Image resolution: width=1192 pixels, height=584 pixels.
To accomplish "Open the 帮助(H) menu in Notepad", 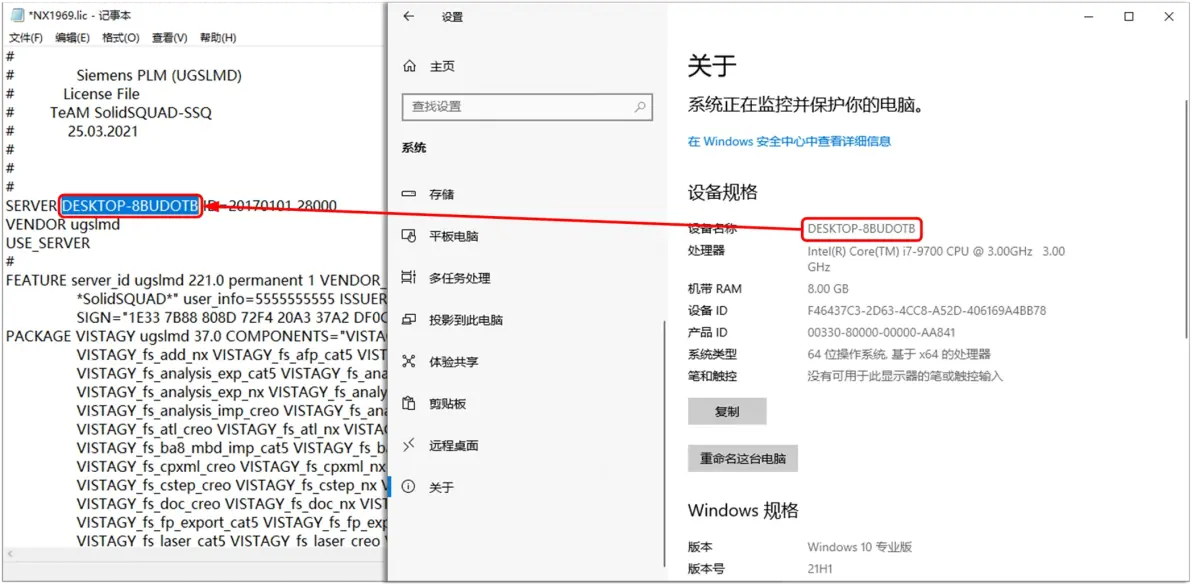I will coord(218,38).
